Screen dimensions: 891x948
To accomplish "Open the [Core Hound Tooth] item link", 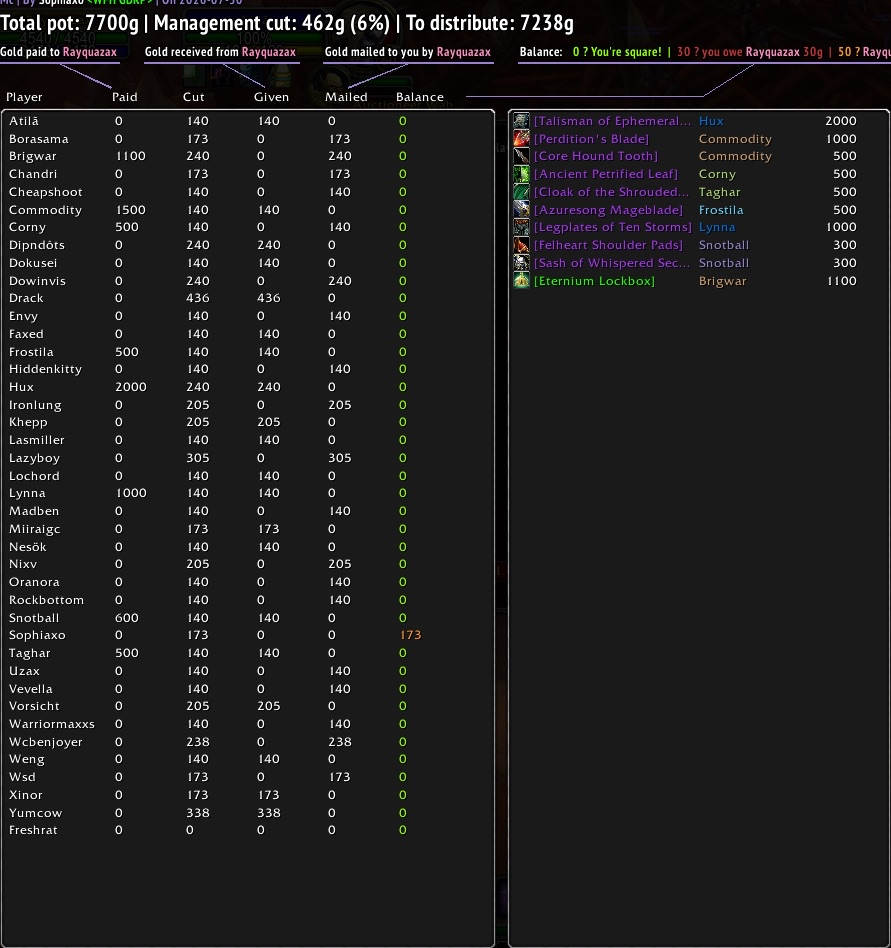I will (x=595, y=156).
